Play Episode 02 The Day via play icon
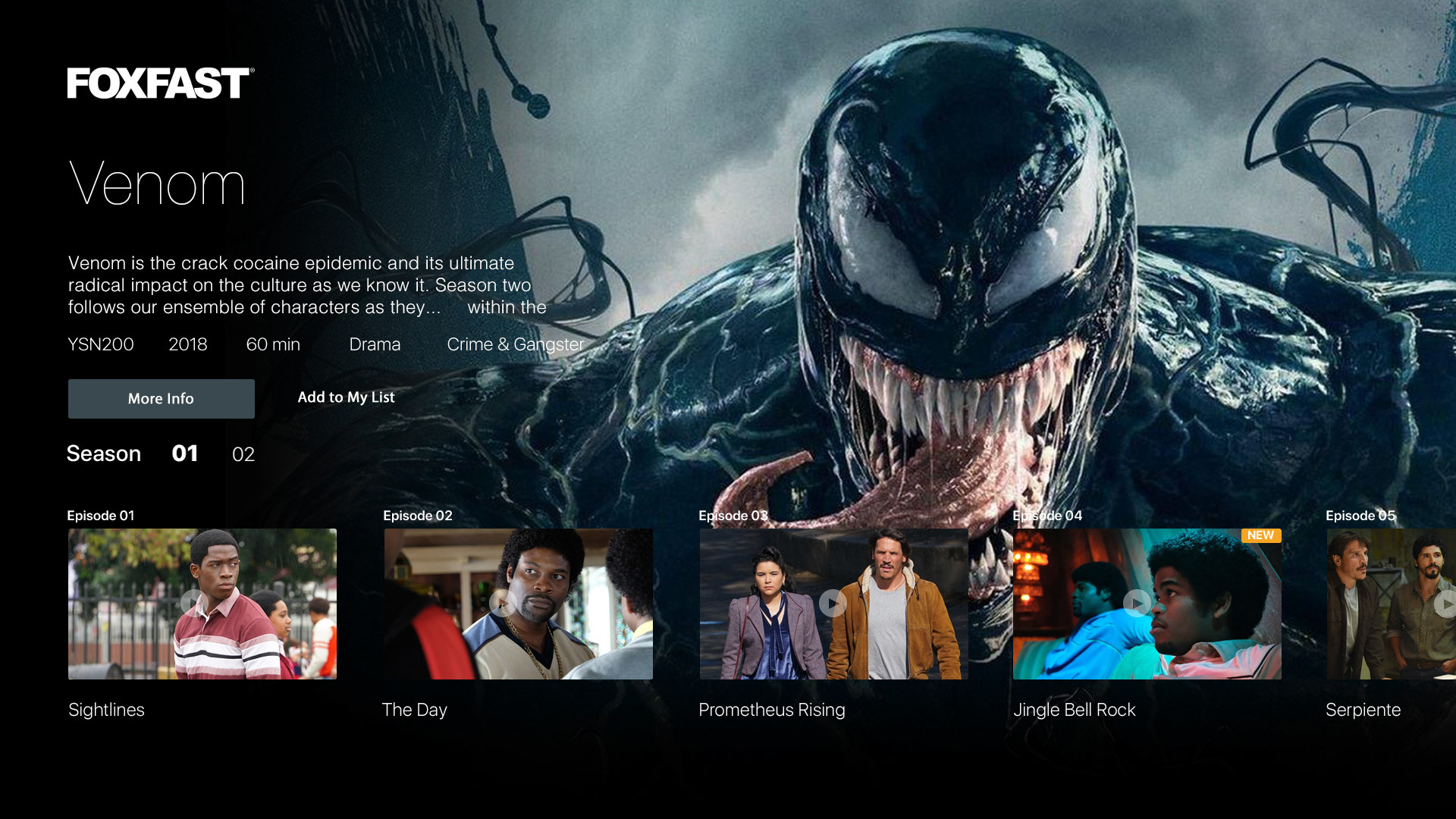The width and height of the screenshot is (1456, 819). 503,604
